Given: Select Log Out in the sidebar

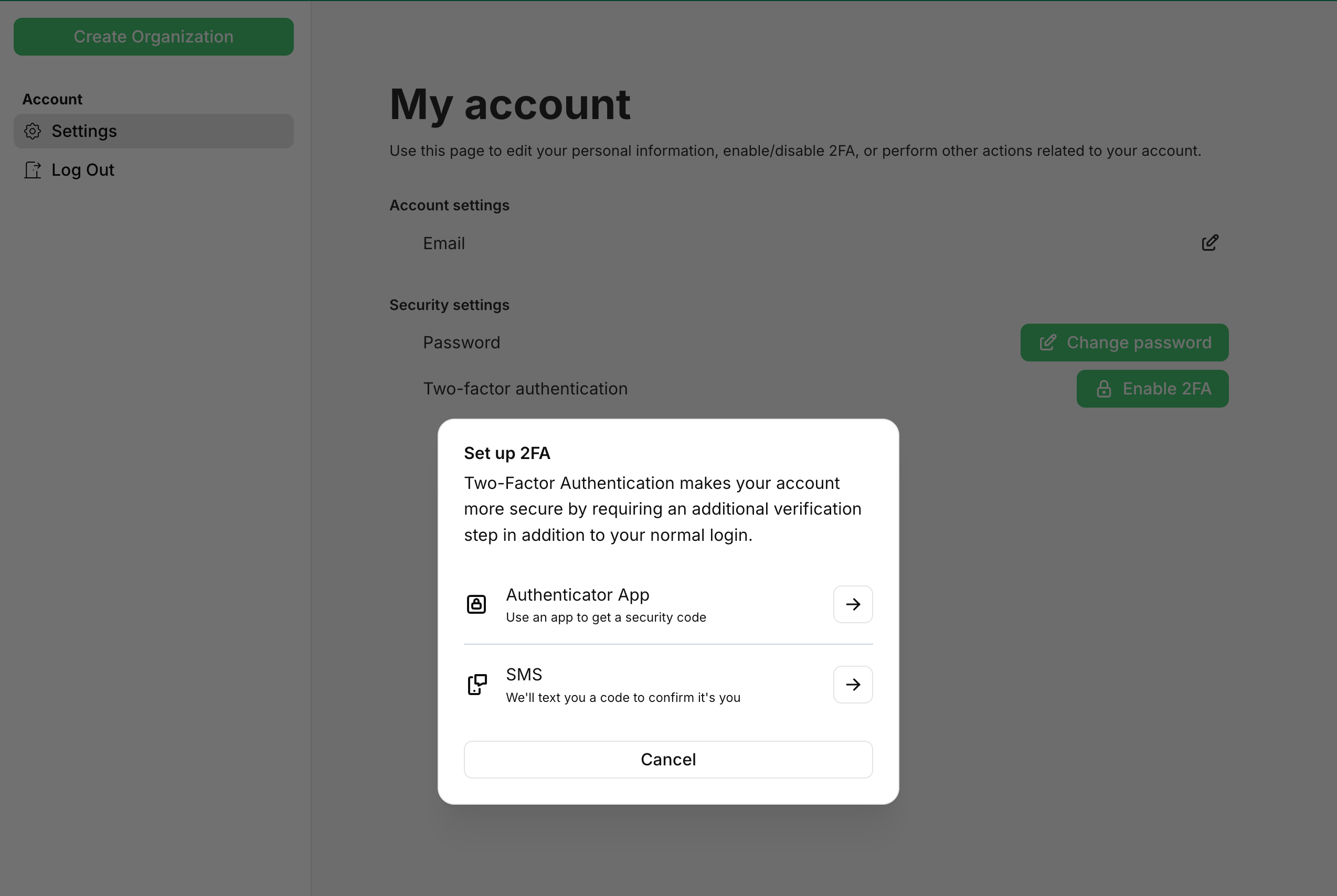Looking at the screenshot, I should [154, 170].
